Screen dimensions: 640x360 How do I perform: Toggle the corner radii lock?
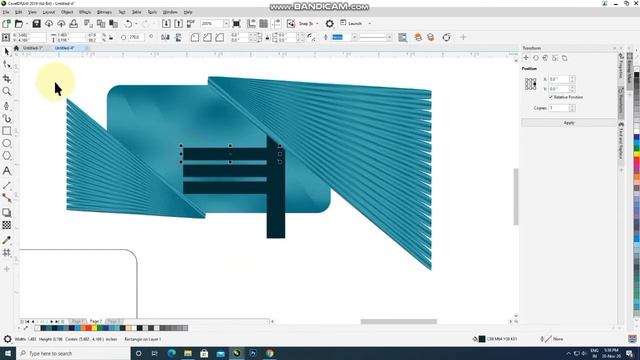pos(267,38)
